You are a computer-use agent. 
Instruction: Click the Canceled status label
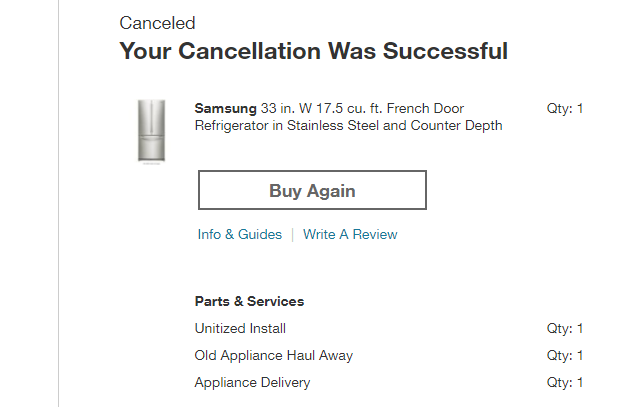(x=157, y=23)
